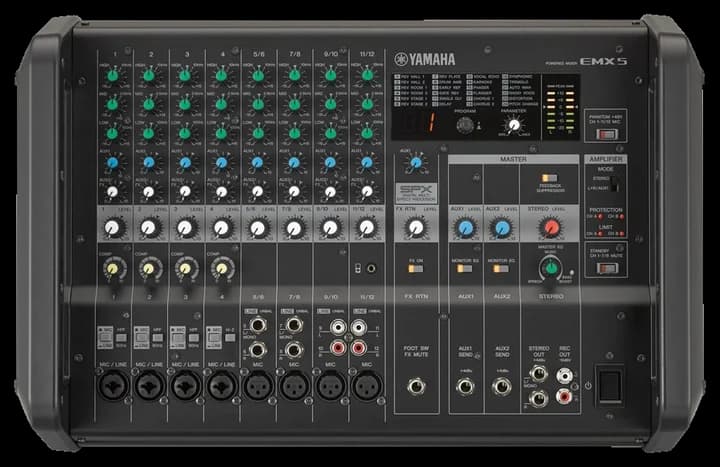Toggle the channel 2 HPF button
The width and height of the screenshot is (720, 467).
click(x=158, y=338)
